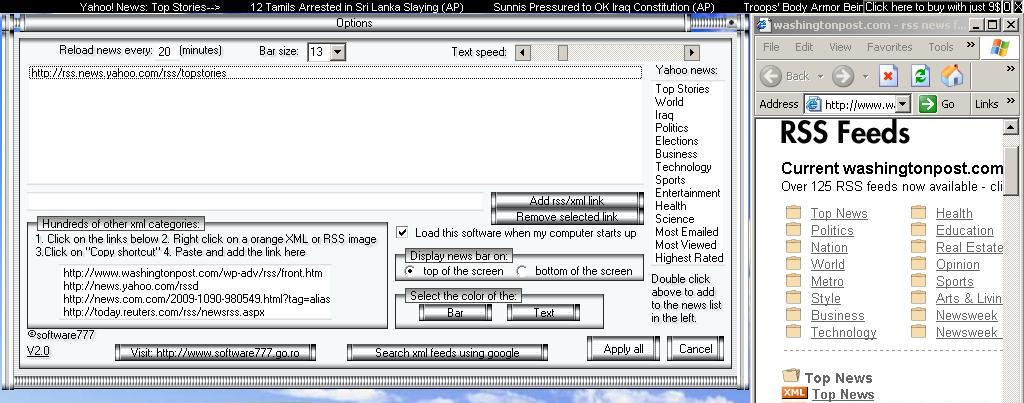Toggle Load this software at startup checkbox
This screenshot has height=403, width=1024.
coord(403,233)
